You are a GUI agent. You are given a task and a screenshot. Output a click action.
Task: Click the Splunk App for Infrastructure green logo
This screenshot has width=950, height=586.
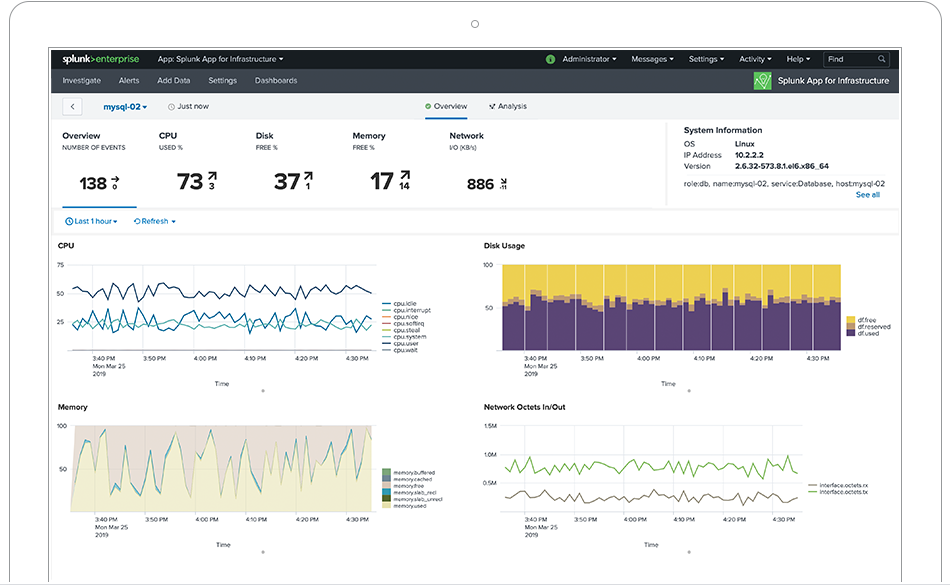coord(763,81)
